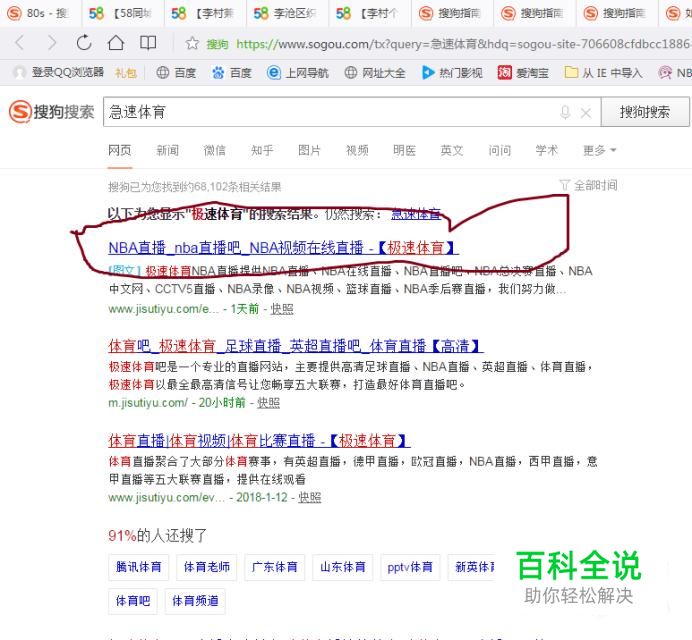Switch to the 【李村个 browser tab
Screen dimensions: 692x640
click(x=368, y=13)
